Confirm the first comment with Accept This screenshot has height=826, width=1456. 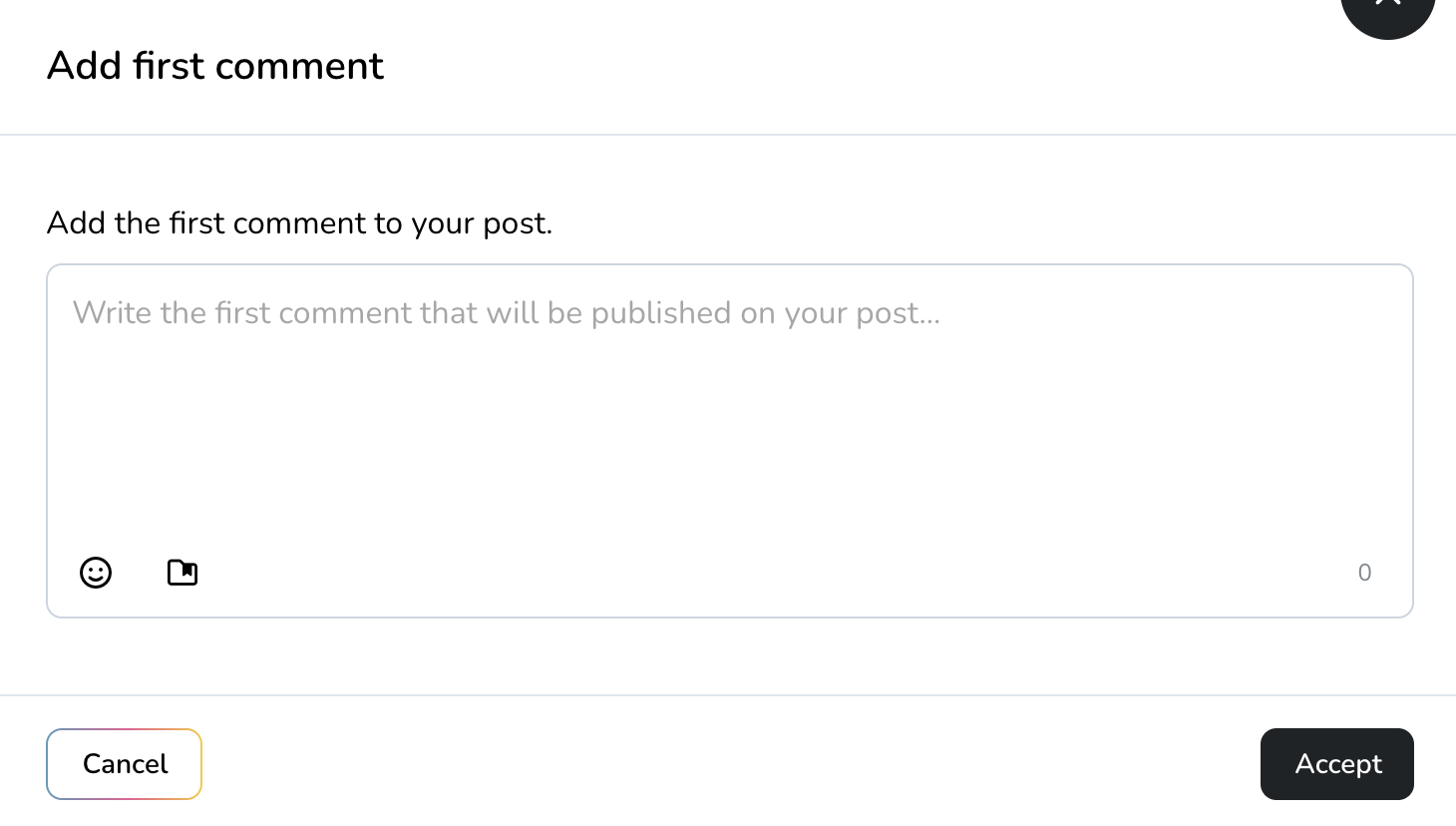(1336, 764)
